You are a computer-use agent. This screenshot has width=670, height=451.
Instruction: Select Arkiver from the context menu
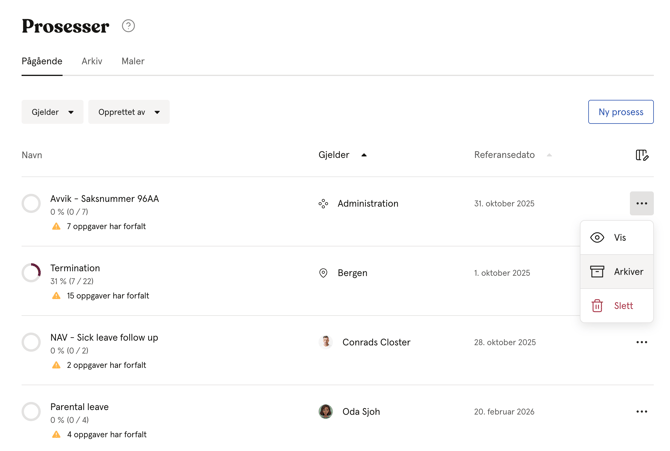coord(617,271)
